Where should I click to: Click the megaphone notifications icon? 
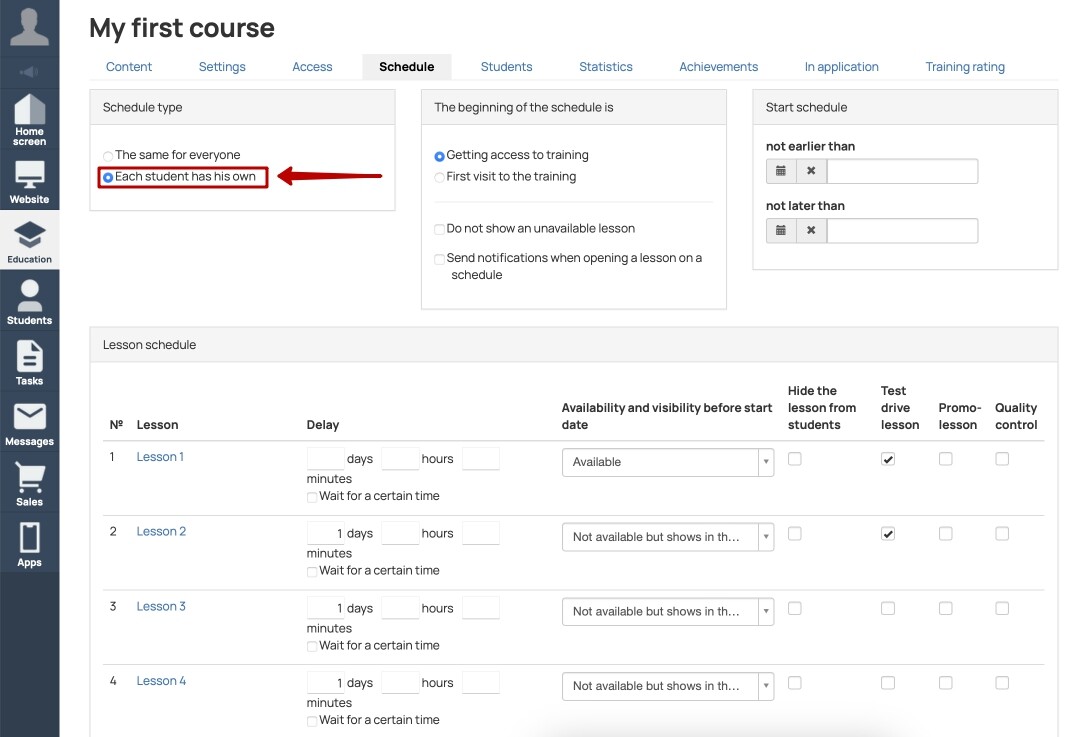(29, 72)
